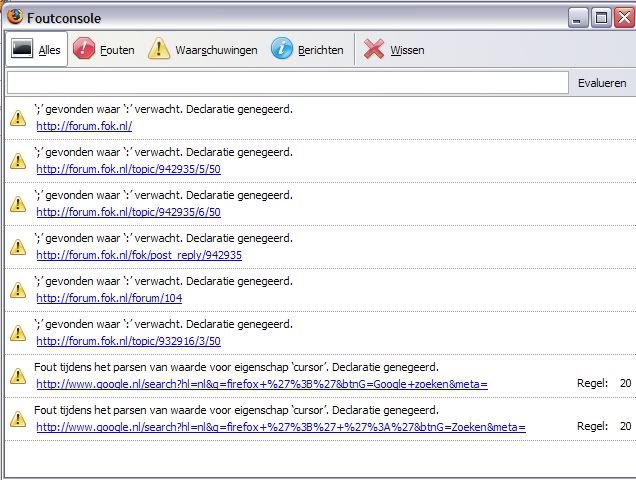The image size is (636, 480).
Task: Click warning icon beside forum/104 entry
Action: [x=18, y=290]
